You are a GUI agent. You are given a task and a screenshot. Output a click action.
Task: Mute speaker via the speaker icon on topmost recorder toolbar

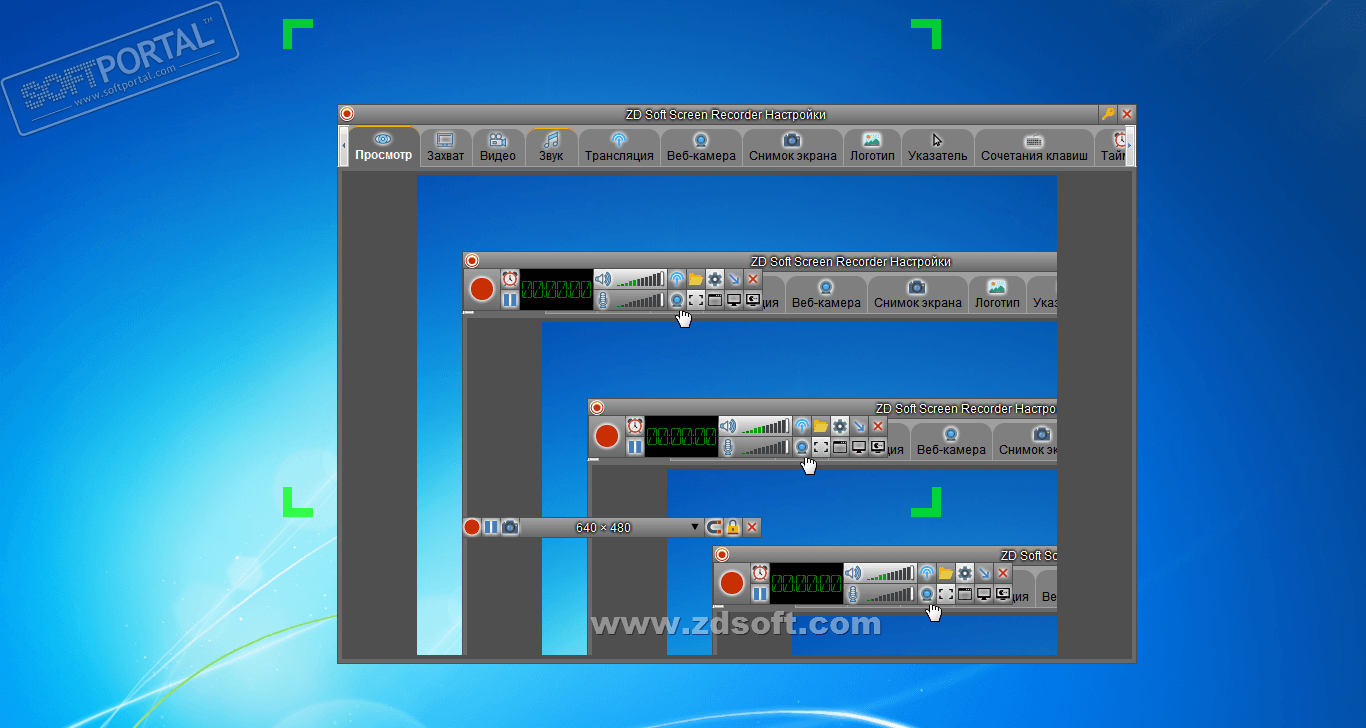tap(602, 279)
